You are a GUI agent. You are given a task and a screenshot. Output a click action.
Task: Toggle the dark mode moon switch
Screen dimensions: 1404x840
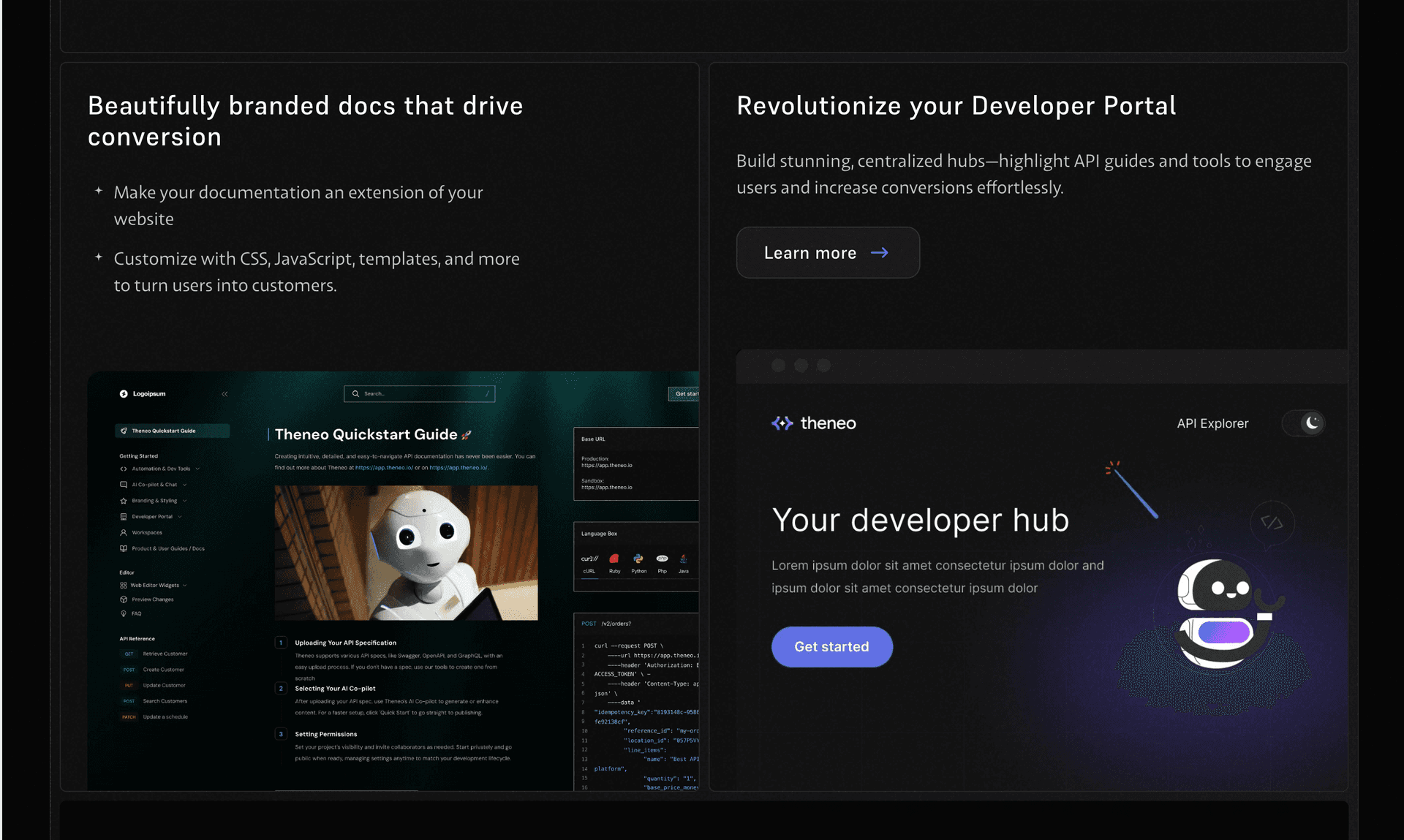[x=1304, y=423]
